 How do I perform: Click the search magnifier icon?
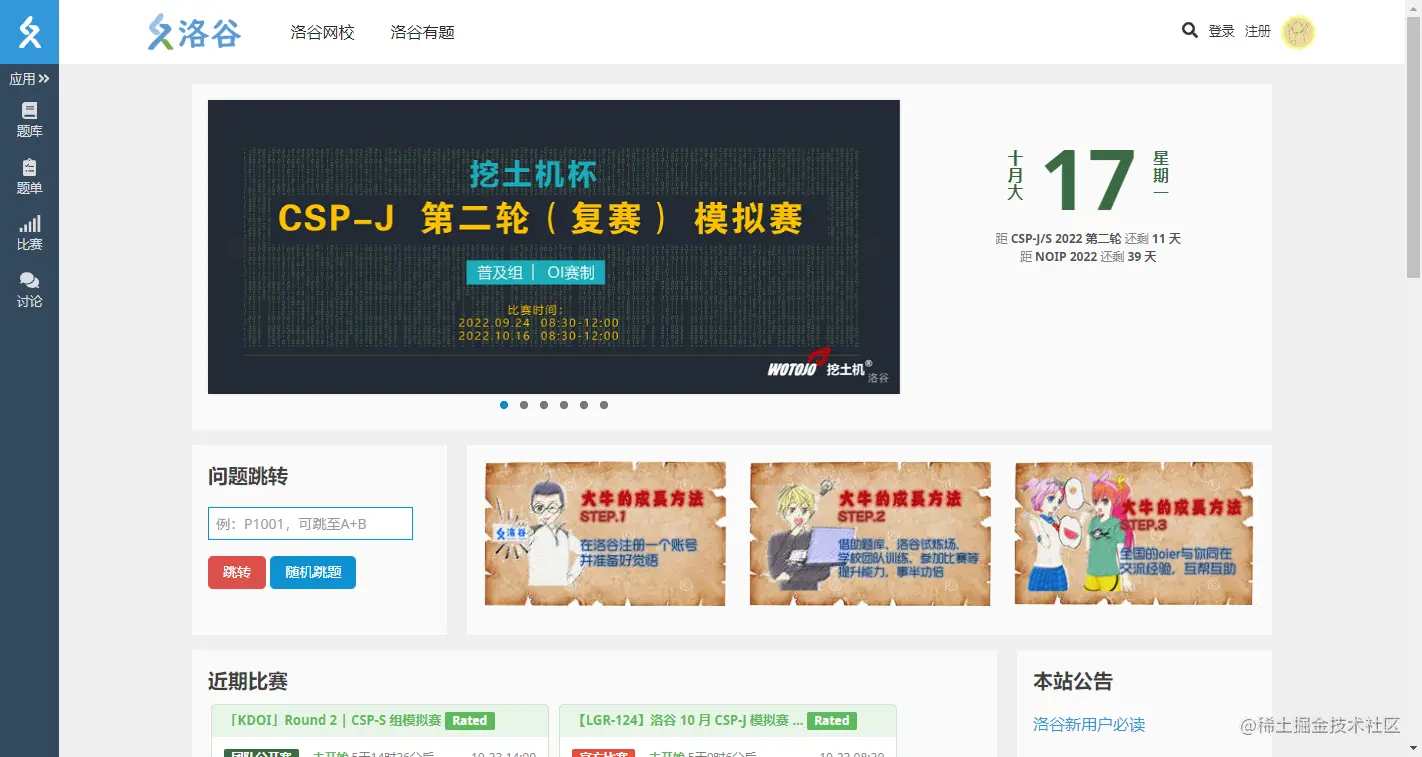[1189, 31]
